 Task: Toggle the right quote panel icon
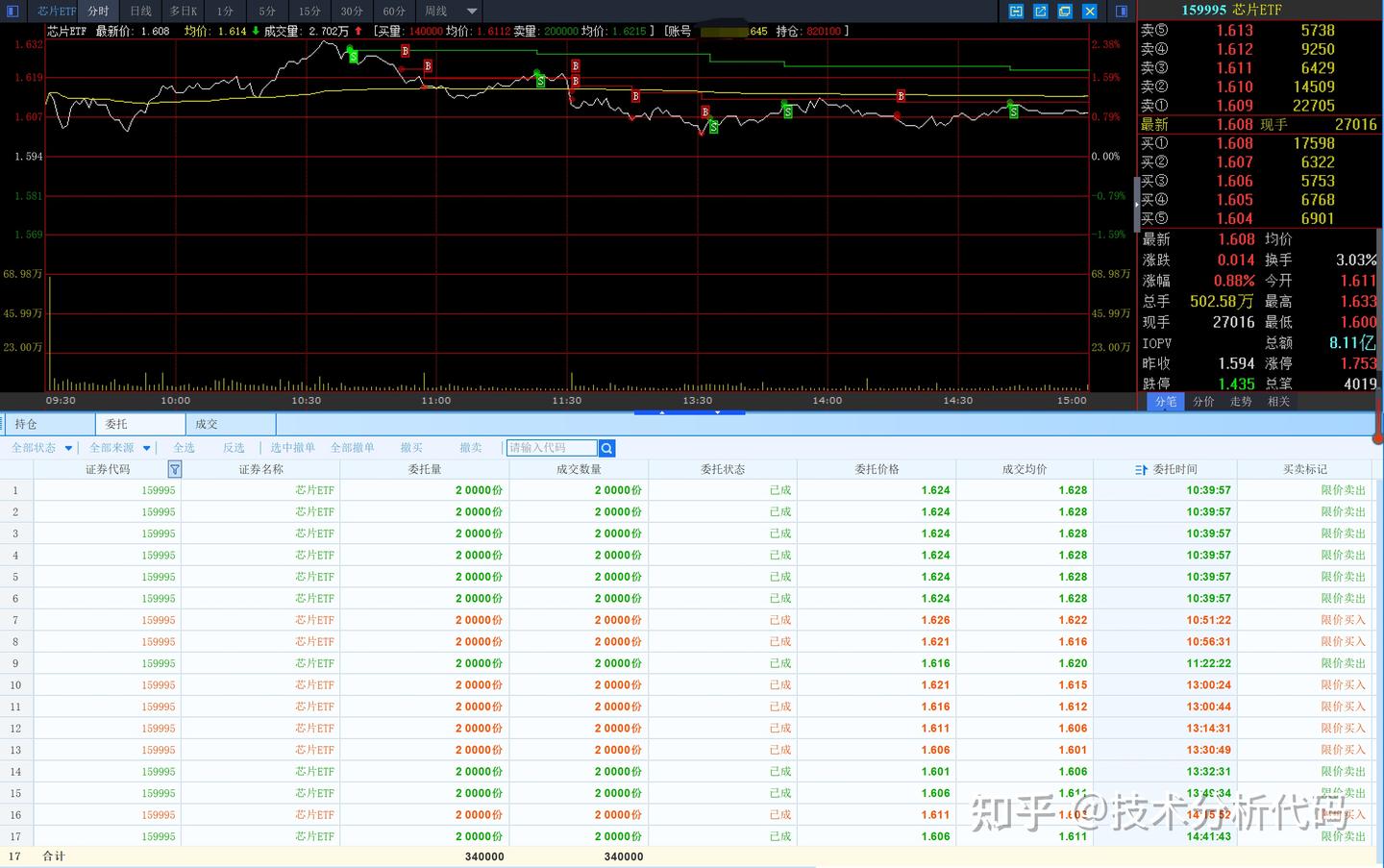tap(1122, 12)
